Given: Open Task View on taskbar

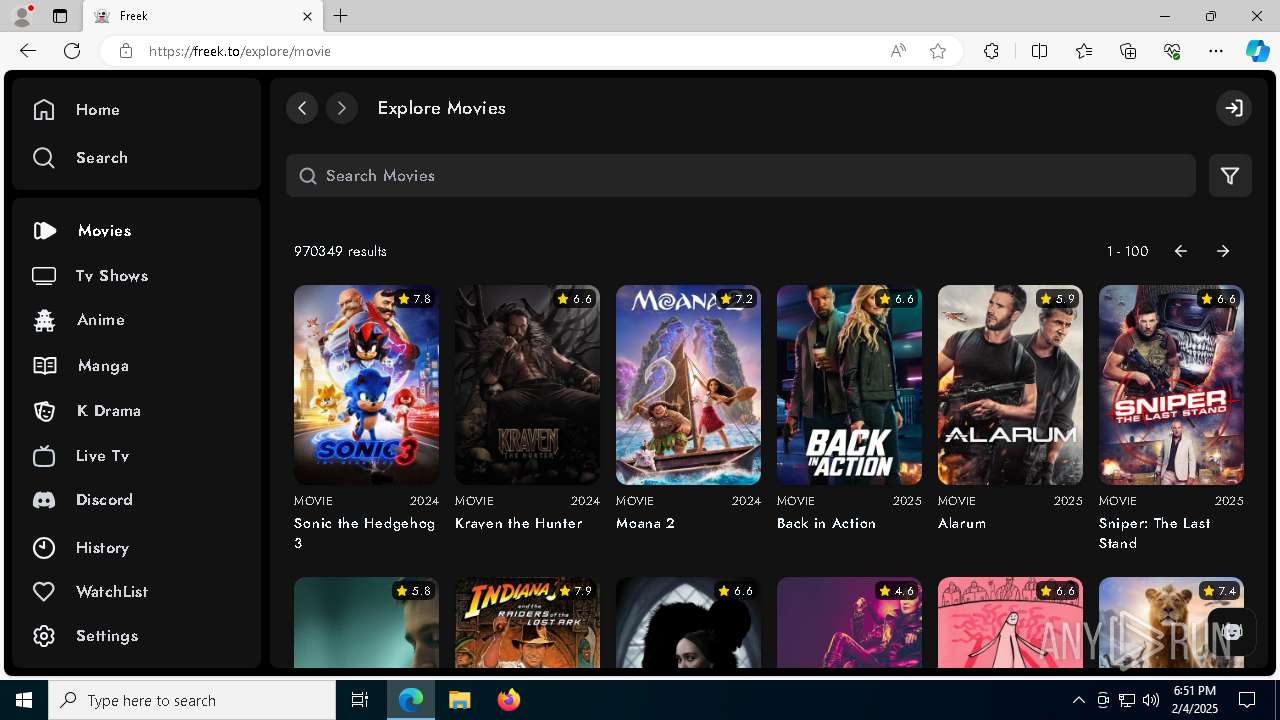Looking at the screenshot, I should click(360, 700).
